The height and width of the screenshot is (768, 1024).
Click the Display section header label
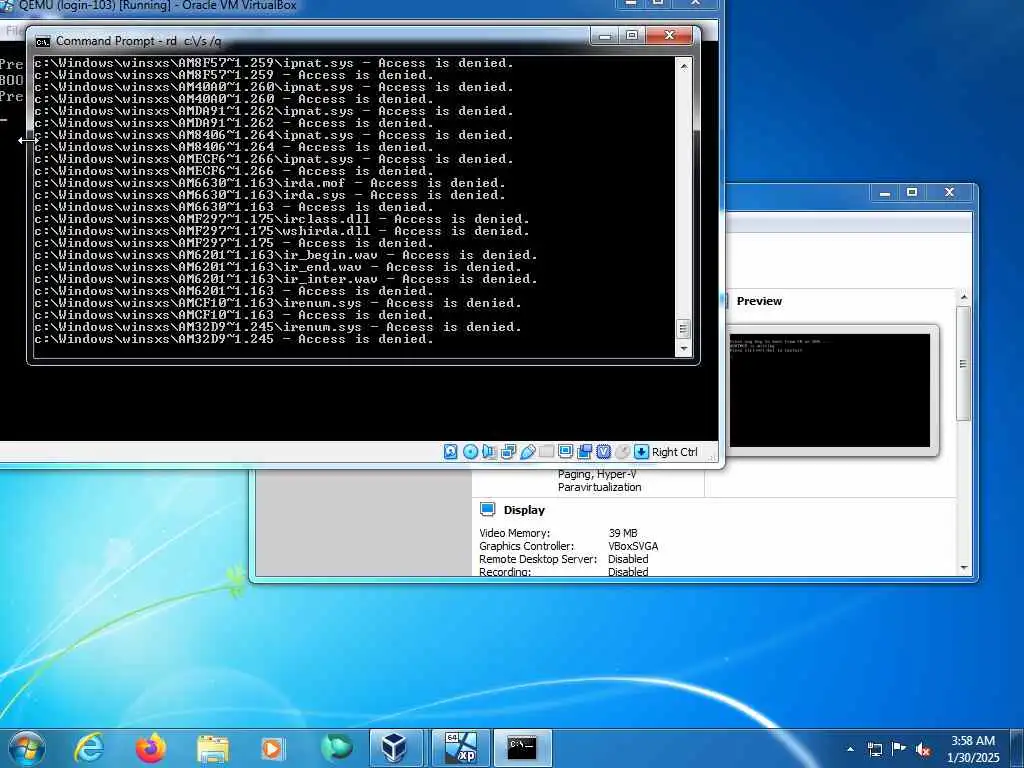pyautogui.click(x=524, y=510)
